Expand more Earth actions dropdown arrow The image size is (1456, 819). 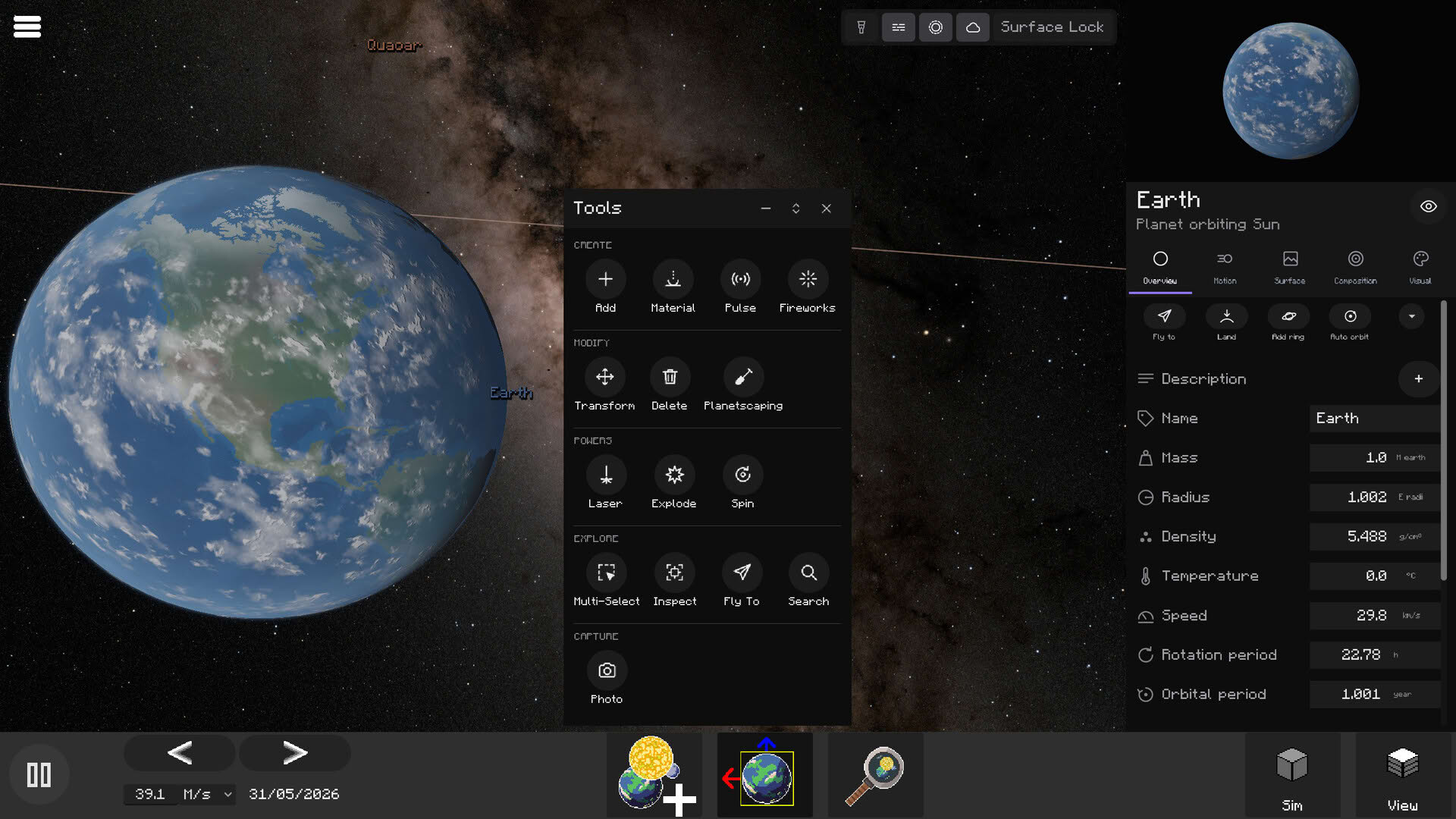[x=1411, y=316]
